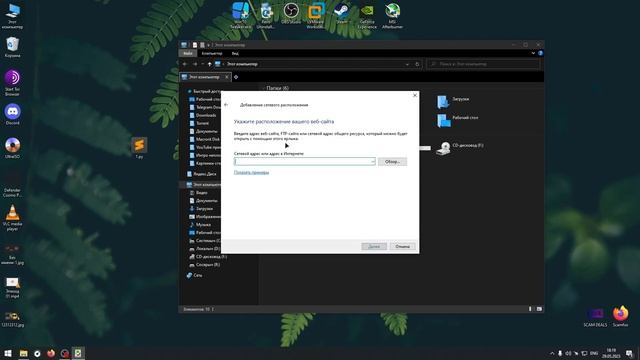This screenshot has width=640, height=360.
Task: Open the Explorer help icon
Action: 540,53
